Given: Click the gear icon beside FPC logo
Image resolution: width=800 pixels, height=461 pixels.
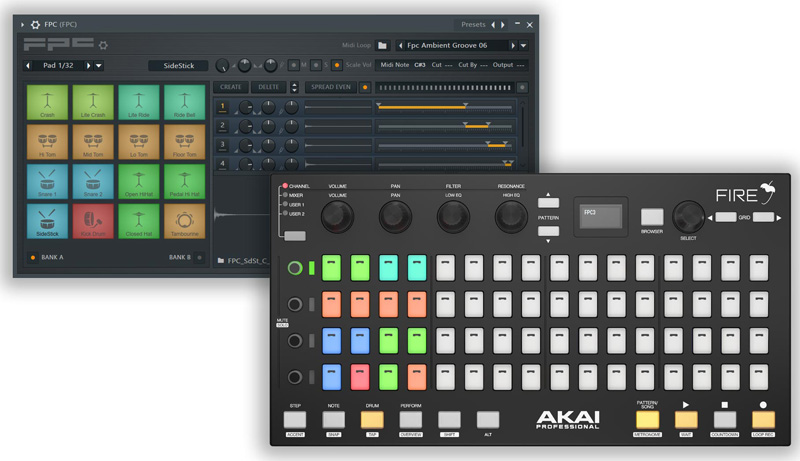Looking at the screenshot, I should [103, 45].
